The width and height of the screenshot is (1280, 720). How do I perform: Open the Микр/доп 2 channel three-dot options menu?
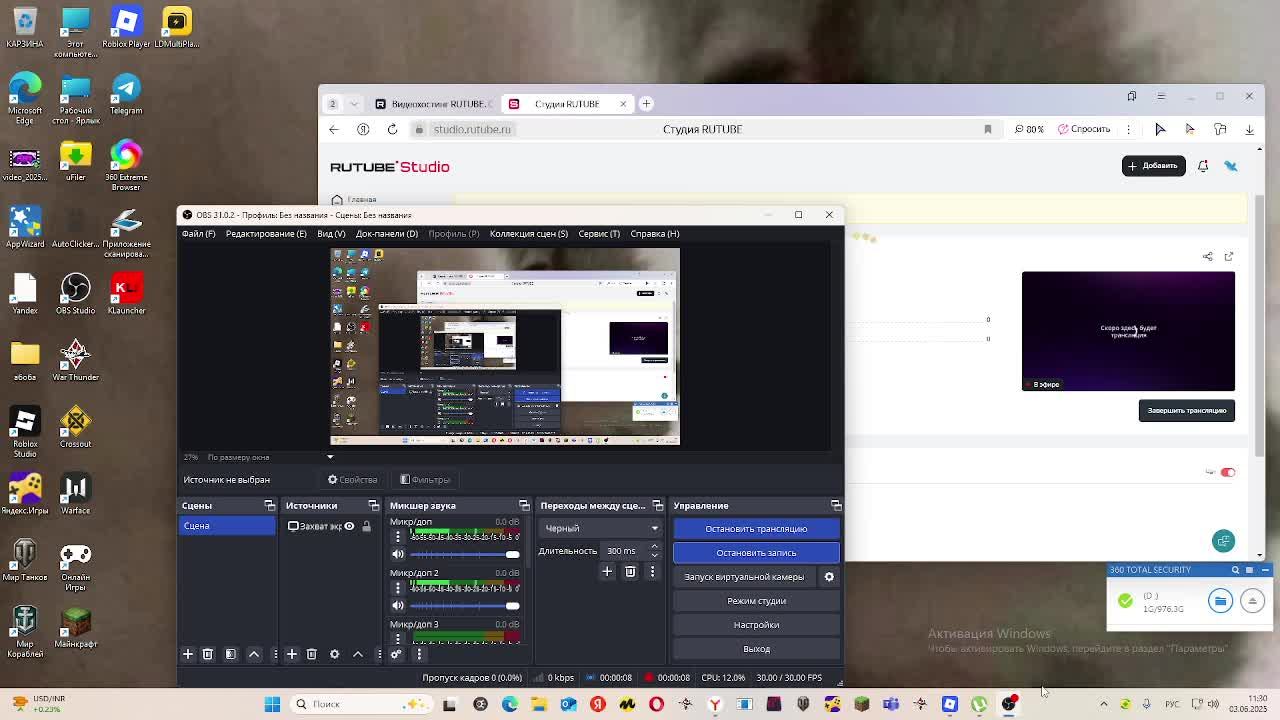(397, 588)
